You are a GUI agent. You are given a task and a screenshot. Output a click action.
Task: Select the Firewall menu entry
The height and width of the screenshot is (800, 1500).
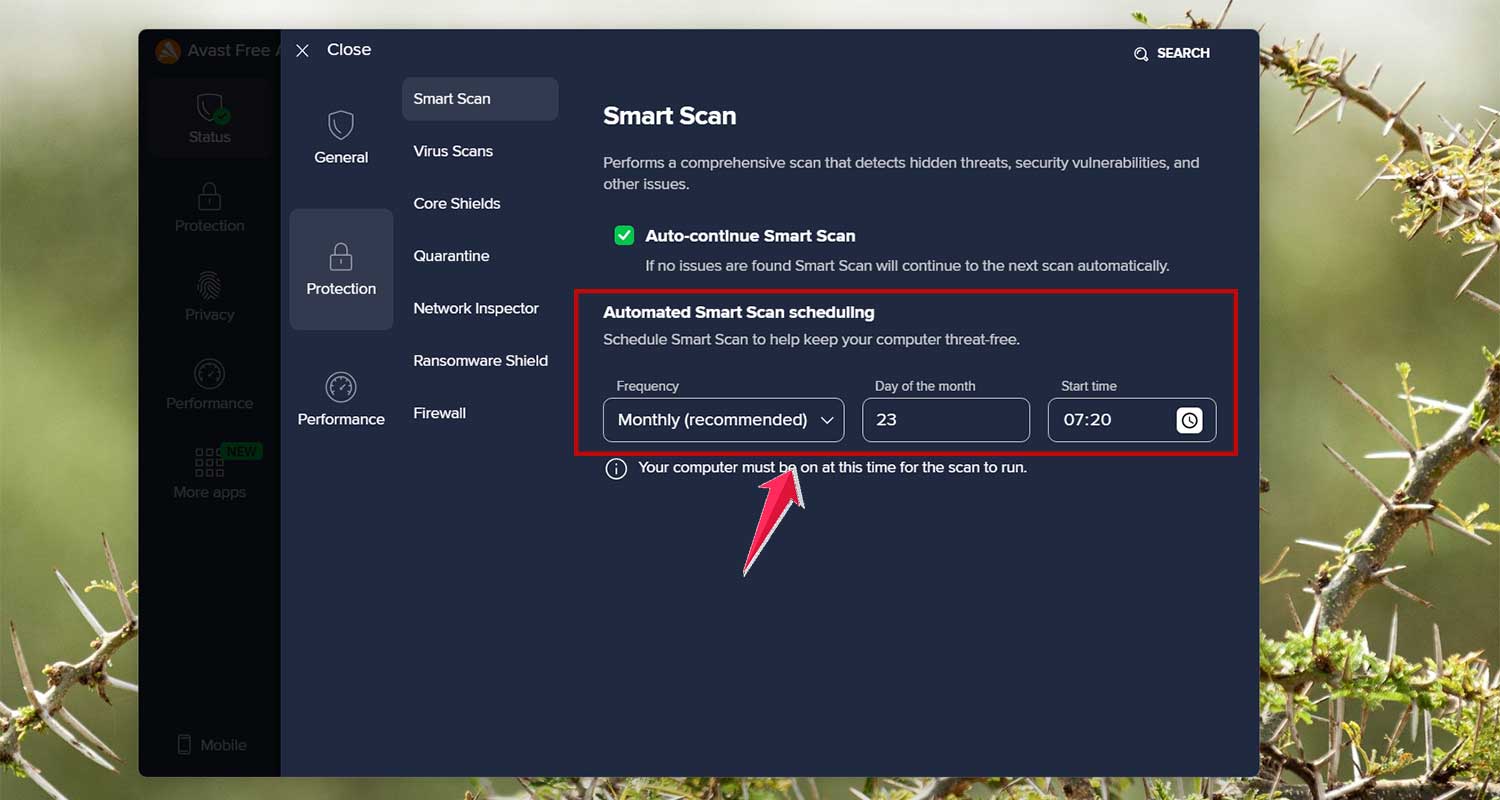click(x=439, y=412)
